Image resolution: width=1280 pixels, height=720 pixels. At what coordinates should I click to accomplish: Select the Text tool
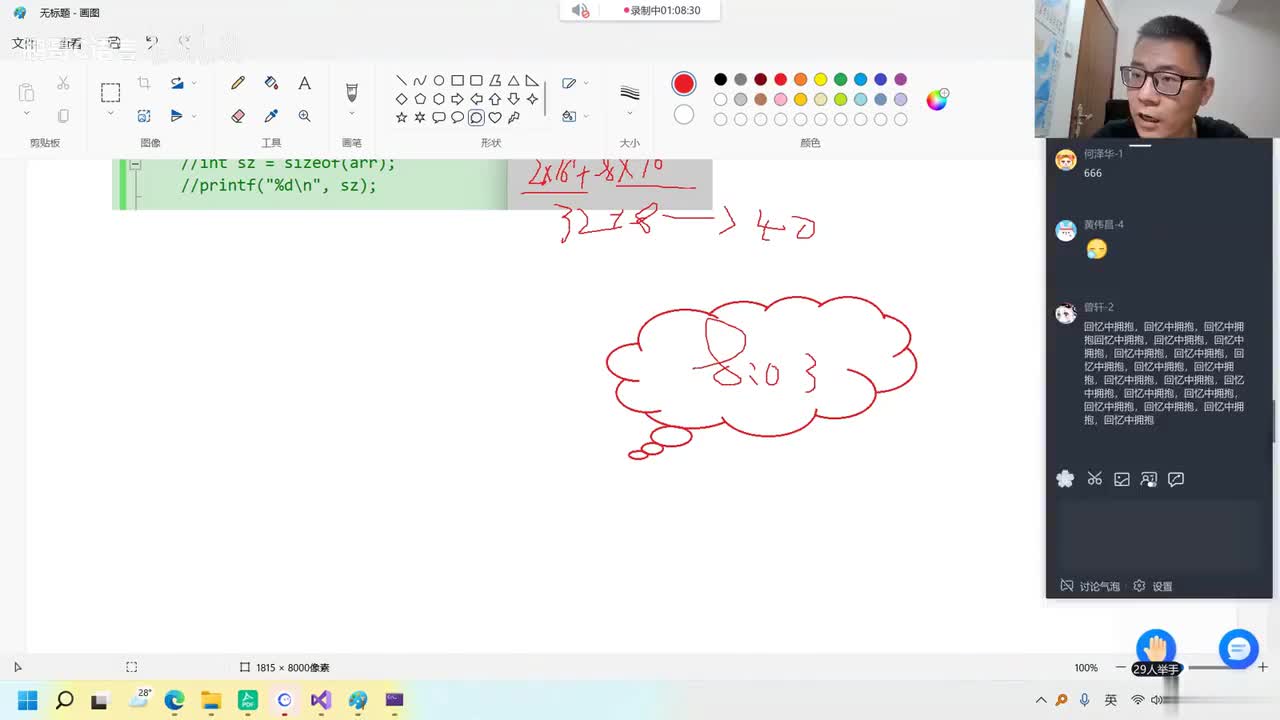[x=304, y=84]
